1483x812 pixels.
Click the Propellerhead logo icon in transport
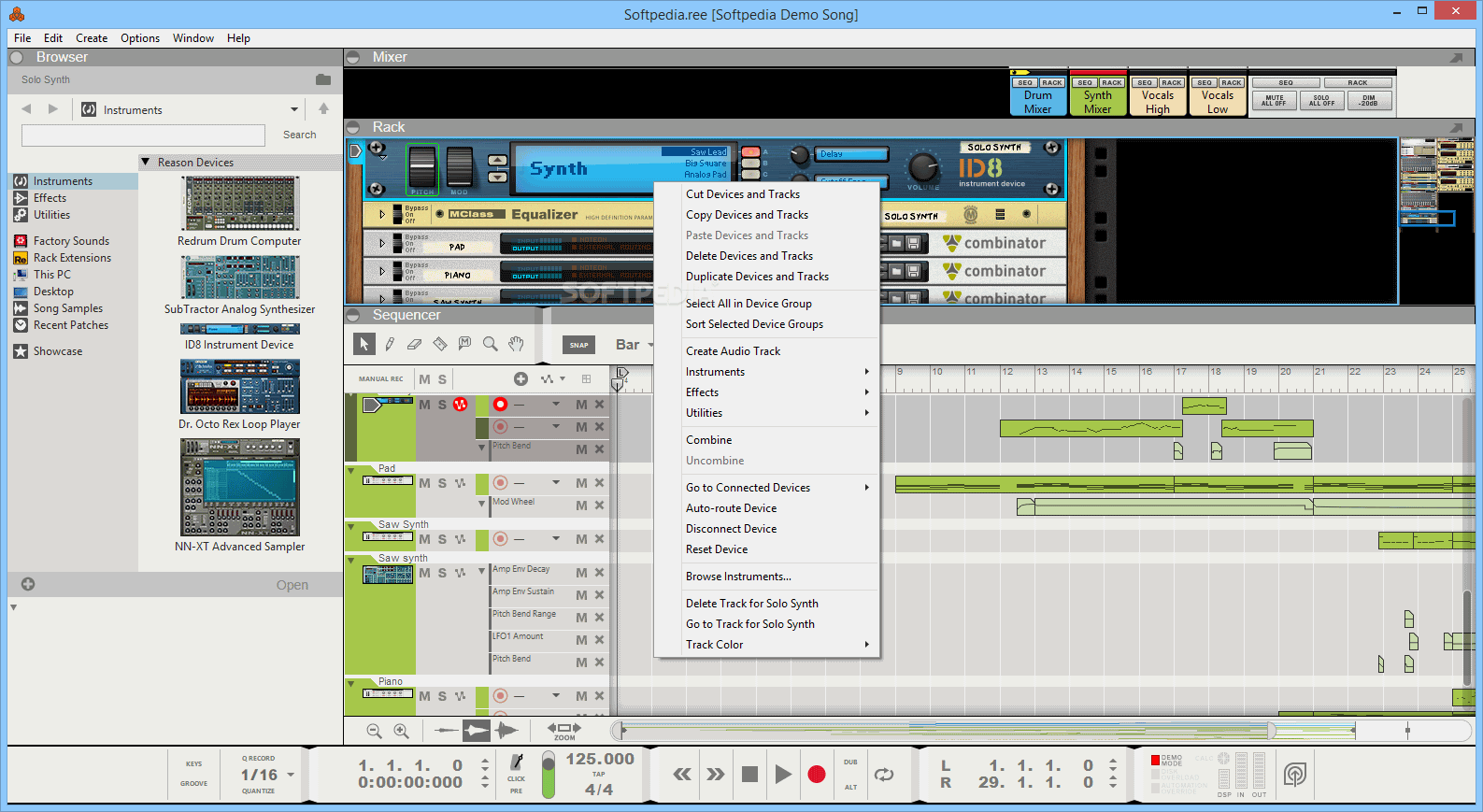(x=1294, y=774)
